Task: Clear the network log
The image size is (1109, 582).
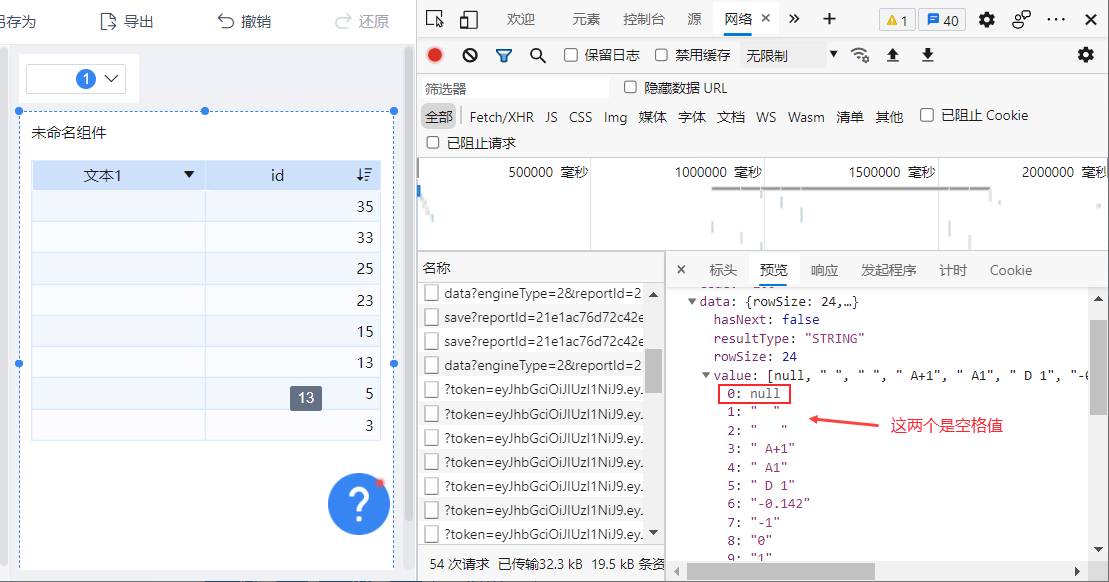Action: pos(470,54)
